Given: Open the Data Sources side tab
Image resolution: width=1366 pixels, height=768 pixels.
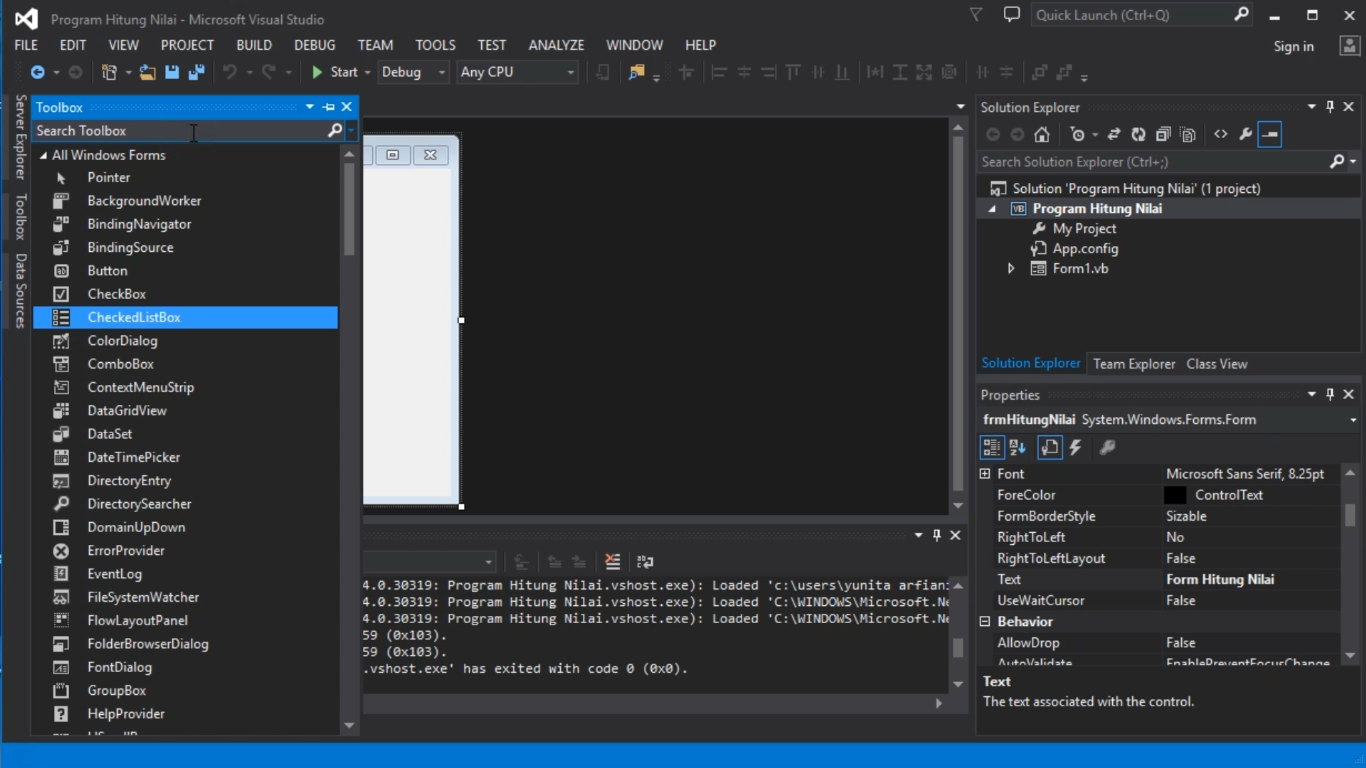Looking at the screenshot, I should coord(20,291).
